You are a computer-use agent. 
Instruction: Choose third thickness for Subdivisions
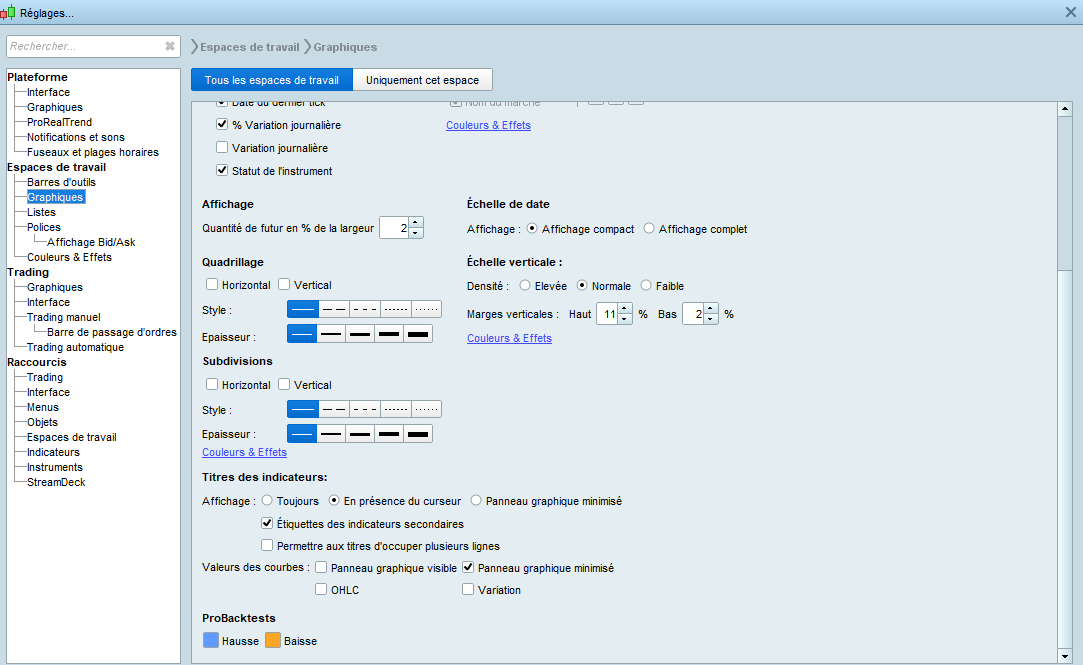360,434
